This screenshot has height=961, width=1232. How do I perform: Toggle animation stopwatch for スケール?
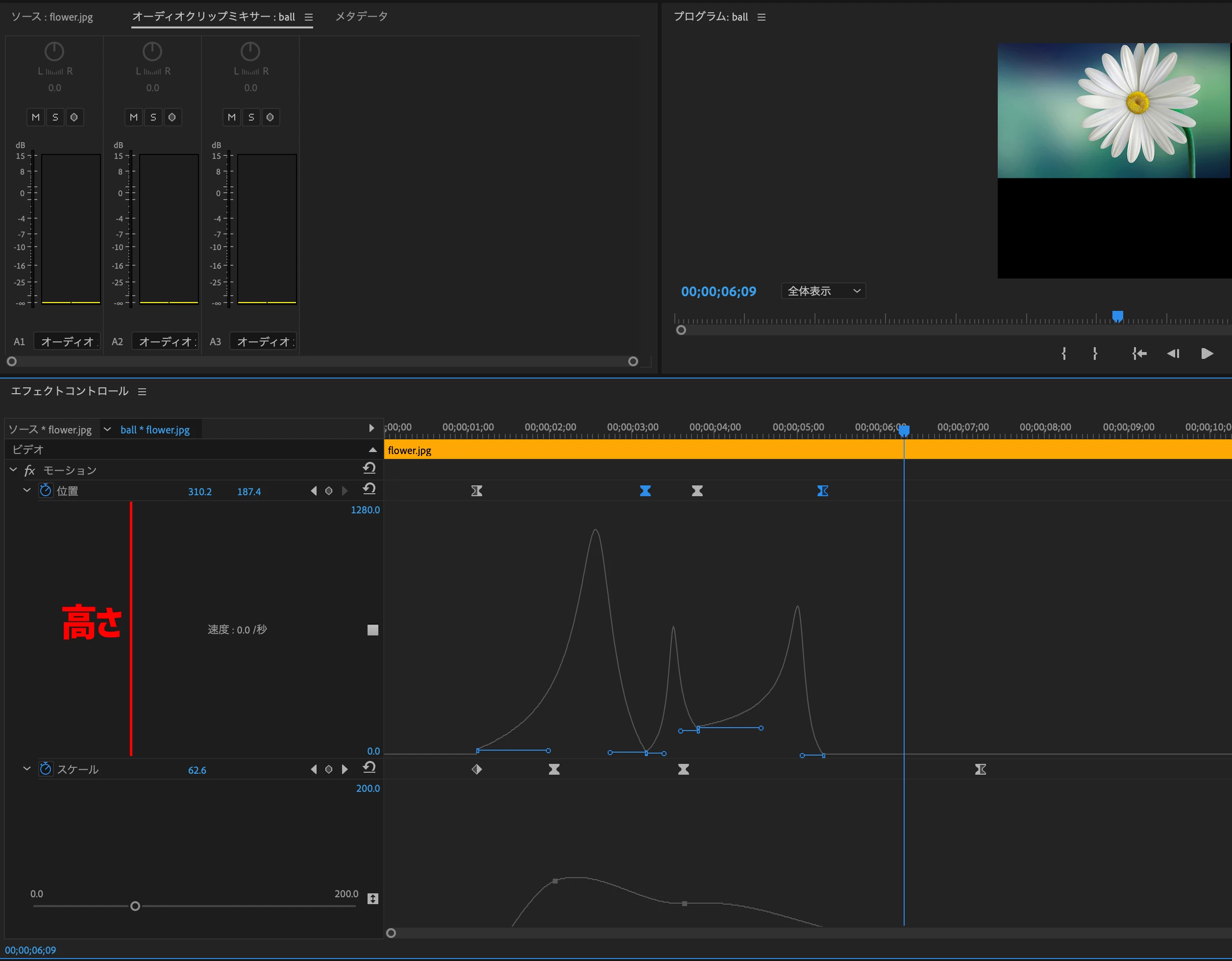click(46, 769)
